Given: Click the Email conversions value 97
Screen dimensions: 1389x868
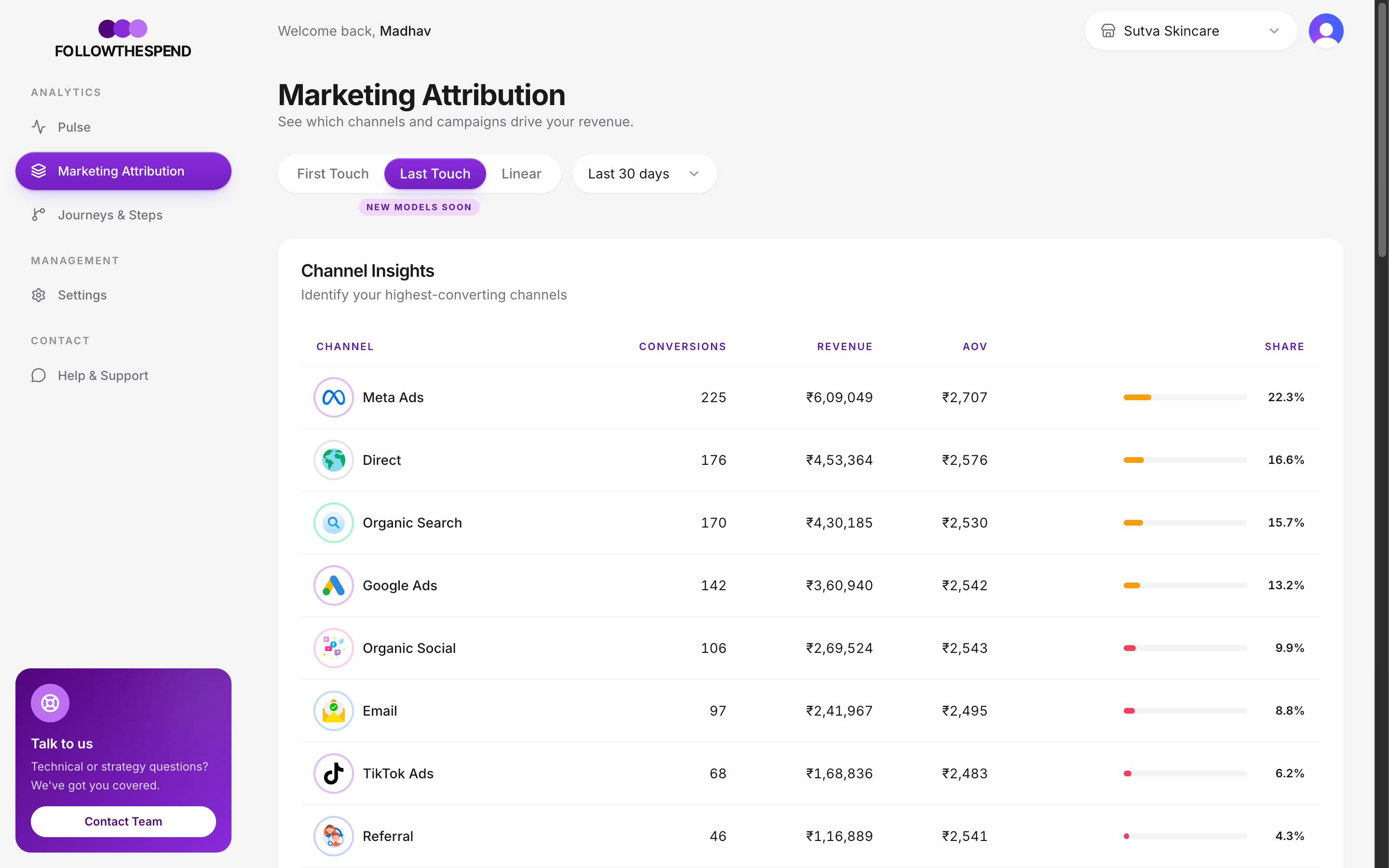Looking at the screenshot, I should 718,711.
